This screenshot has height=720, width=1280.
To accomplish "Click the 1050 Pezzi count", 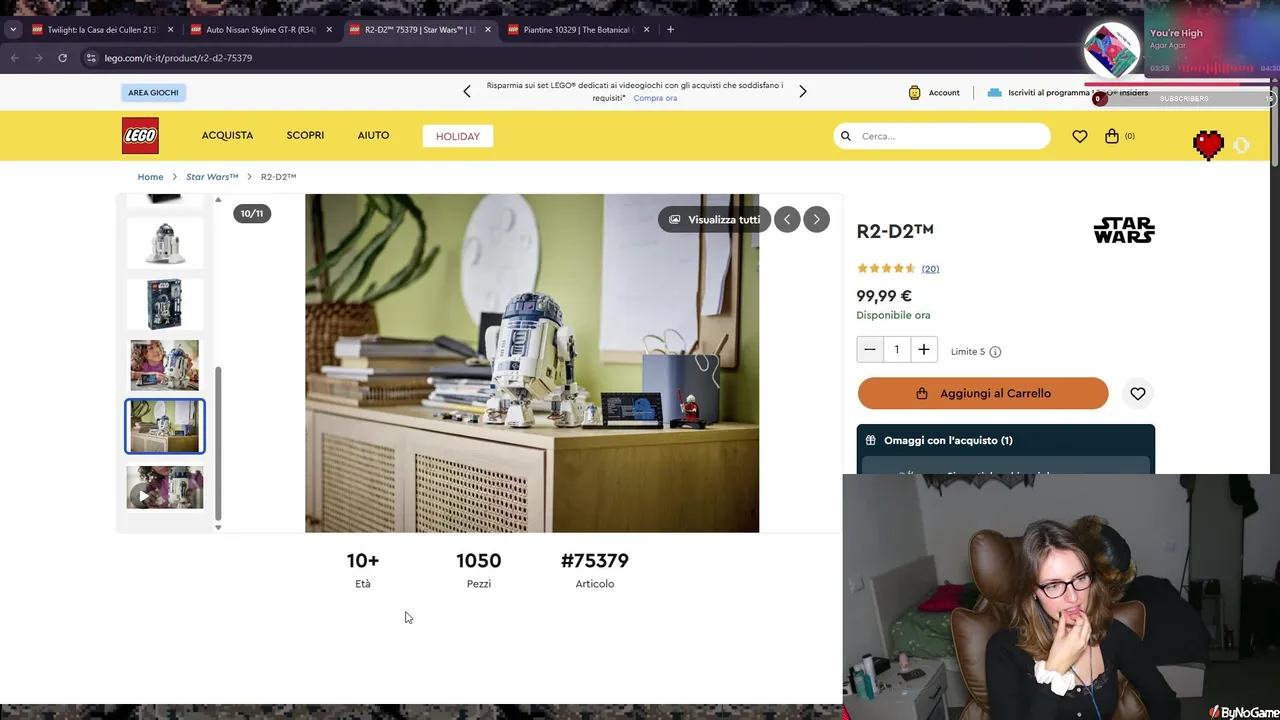I will [x=478, y=569].
